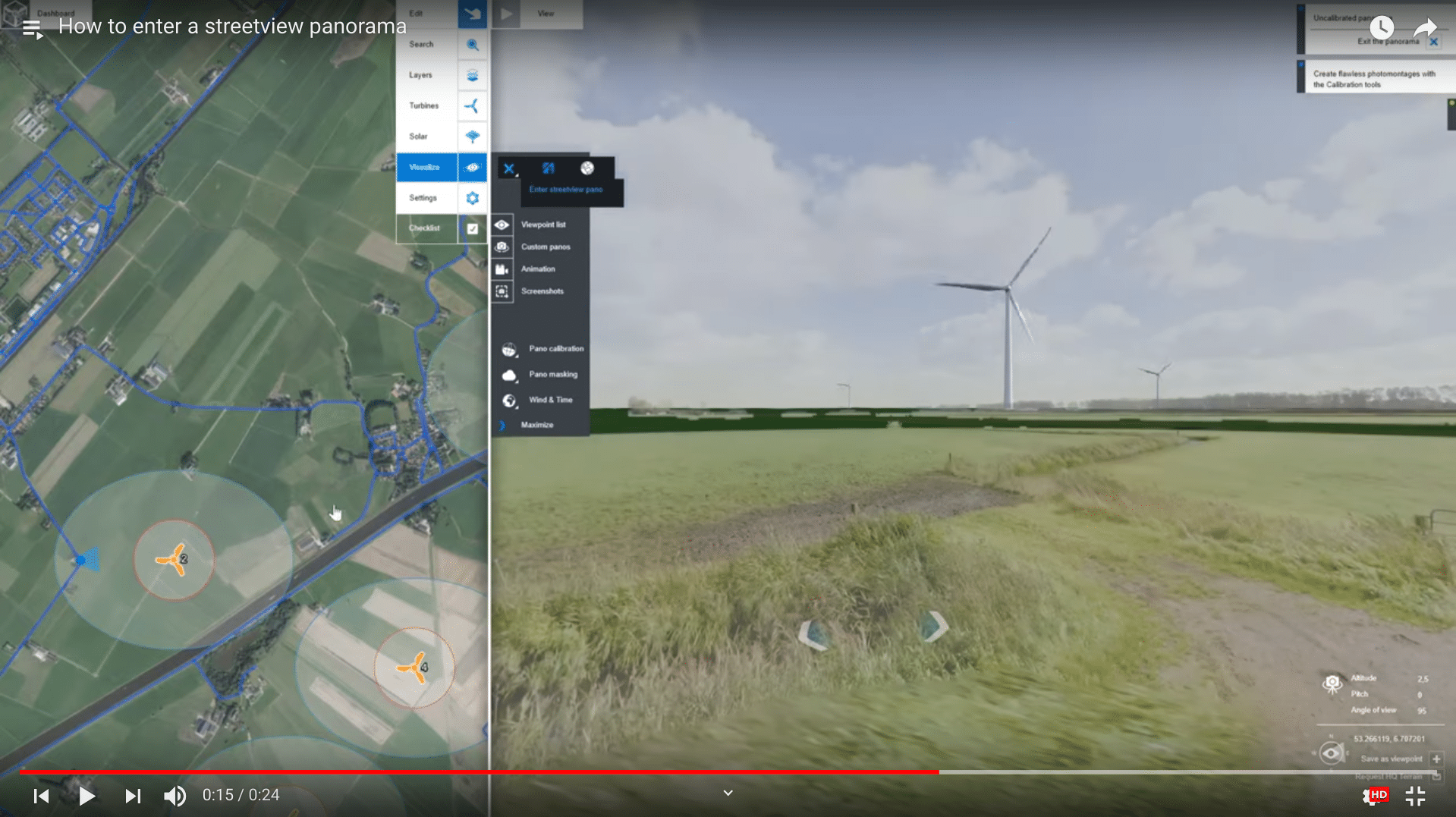Screen dimensions: 1456x817
Task: Click the Checklist label
Action: [x=424, y=228]
